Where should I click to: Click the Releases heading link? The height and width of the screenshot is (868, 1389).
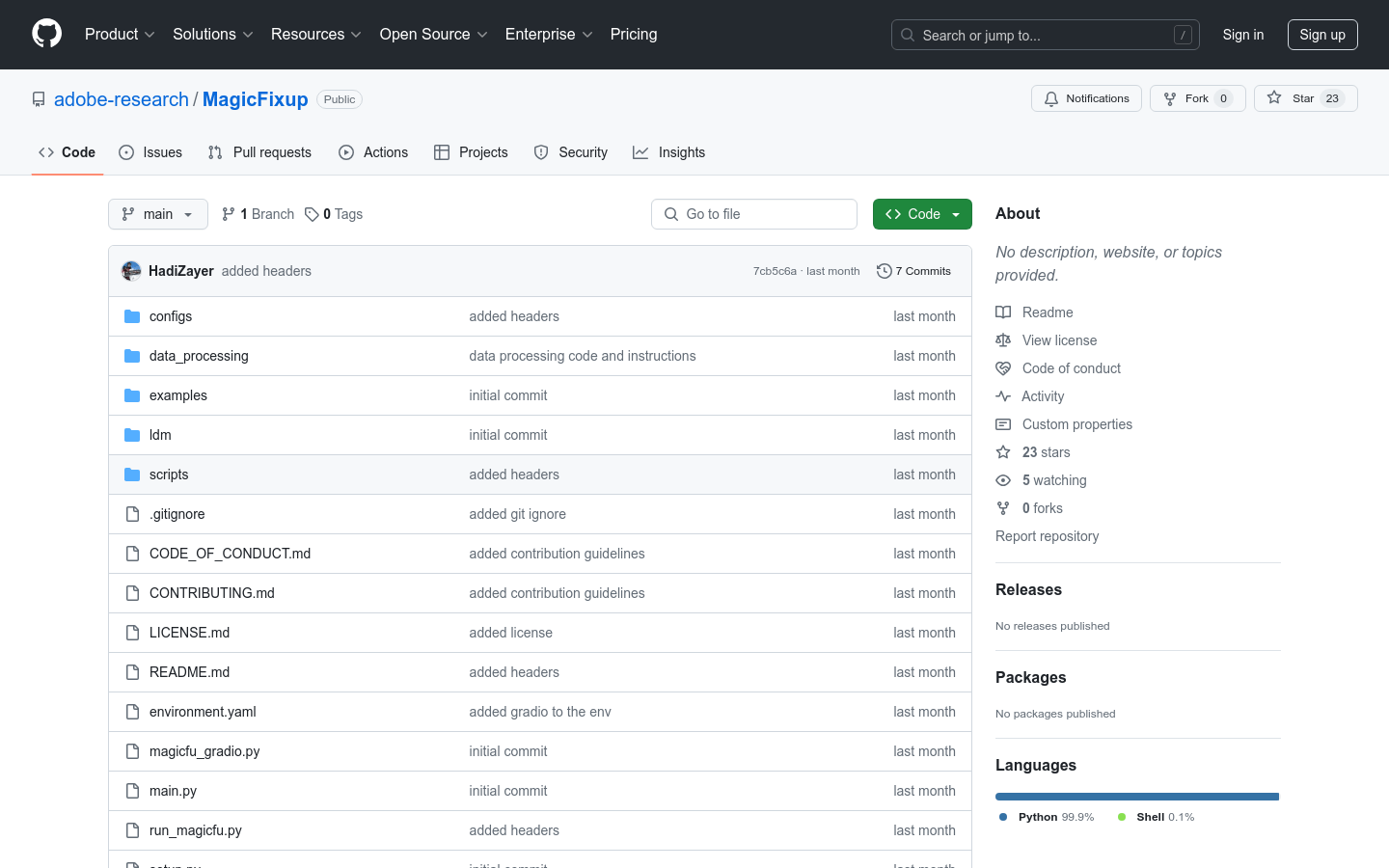(1028, 589)
